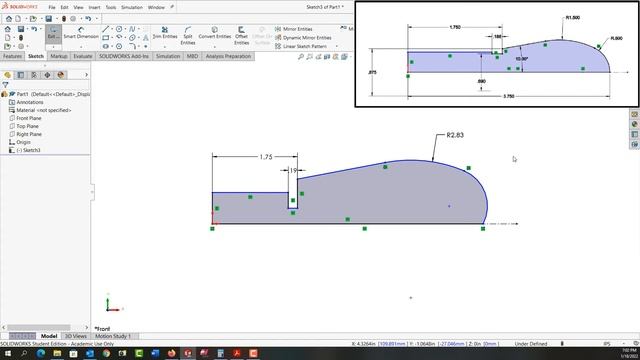640x360 pixels.
Task: Switch to the Analysis Preparation tab
Action: click(x=228, y=56)
